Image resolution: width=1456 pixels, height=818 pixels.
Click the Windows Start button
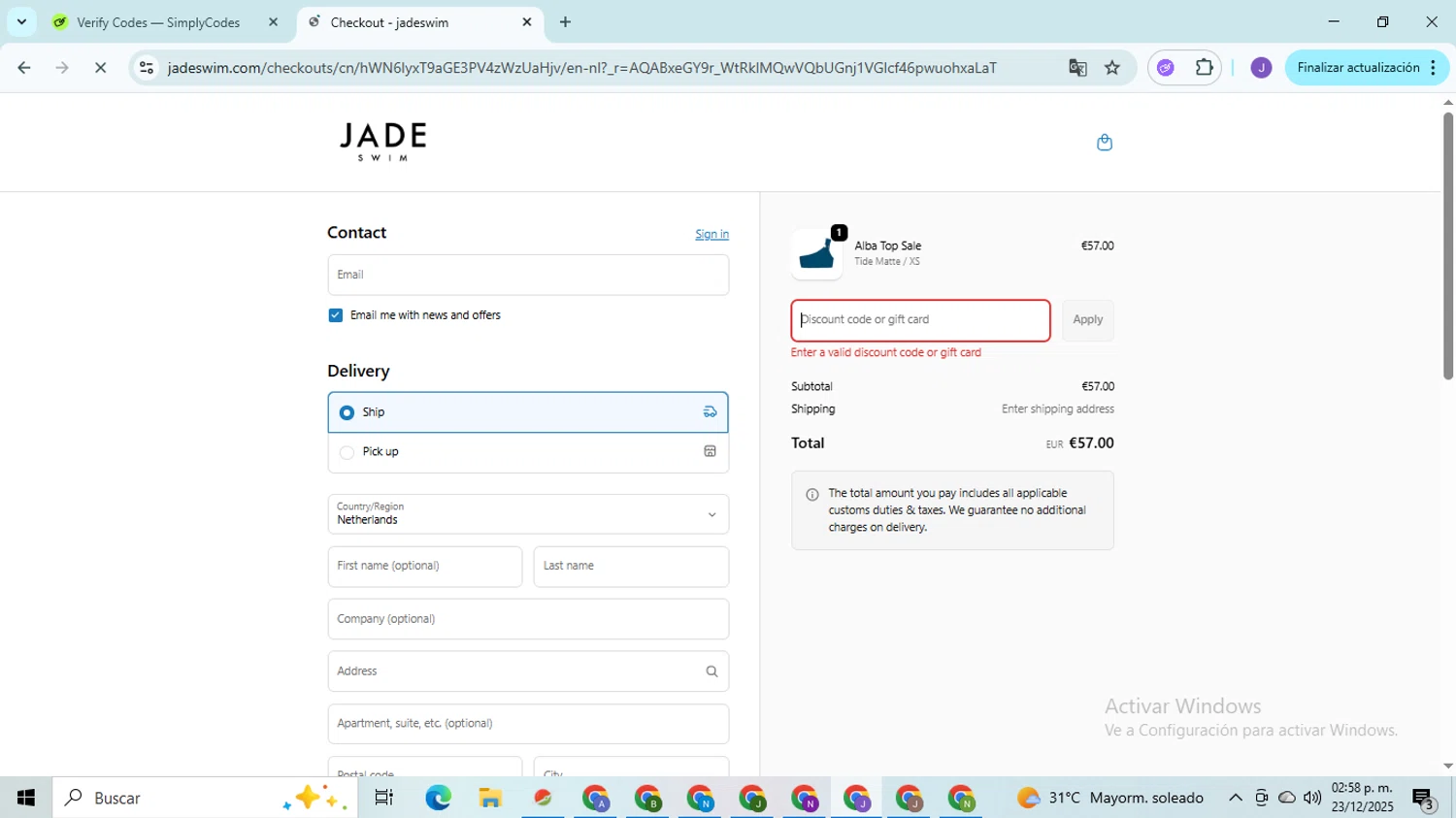[x=26, y=798]
